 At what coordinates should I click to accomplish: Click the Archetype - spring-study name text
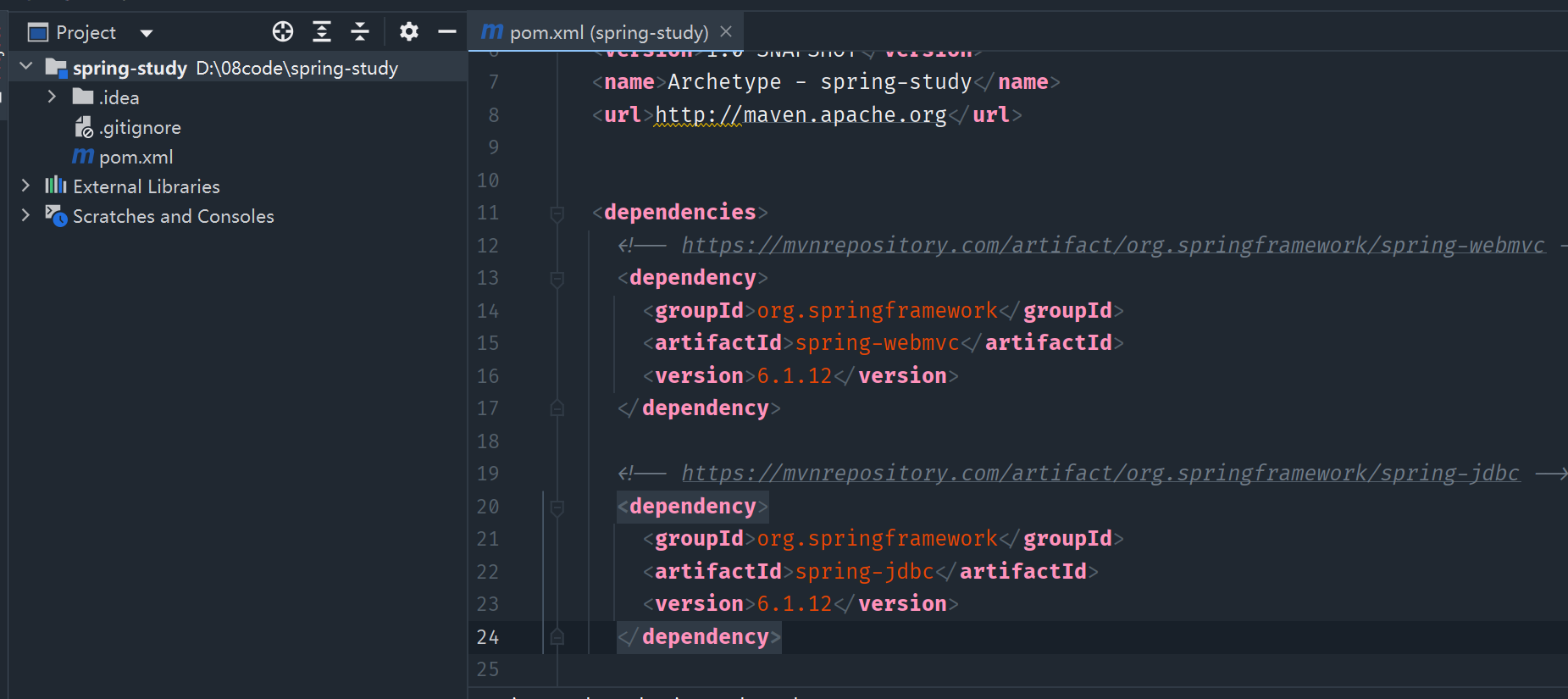click(x=820, y=81)
